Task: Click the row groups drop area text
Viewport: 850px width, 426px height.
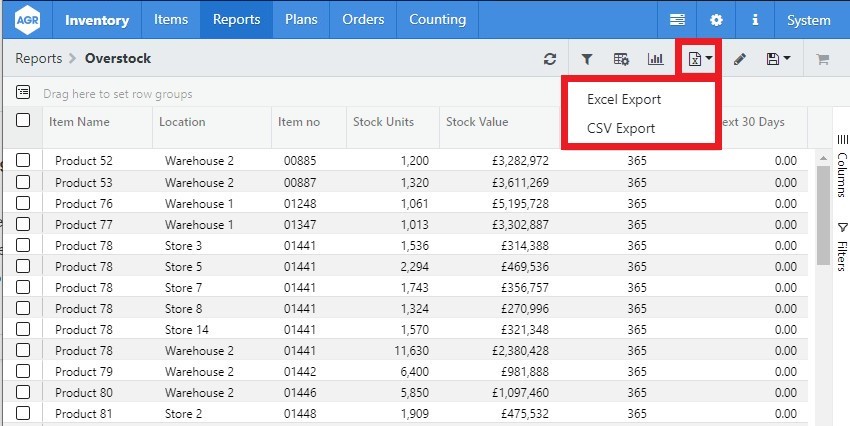Action: point(118,94)
